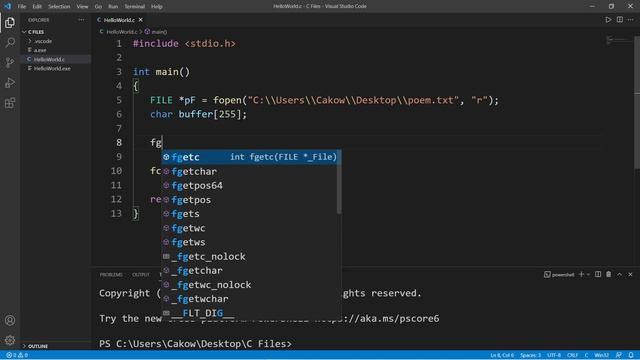Open the Explorer view in activity bar
The image size is (640, 360).
point(10,22)
